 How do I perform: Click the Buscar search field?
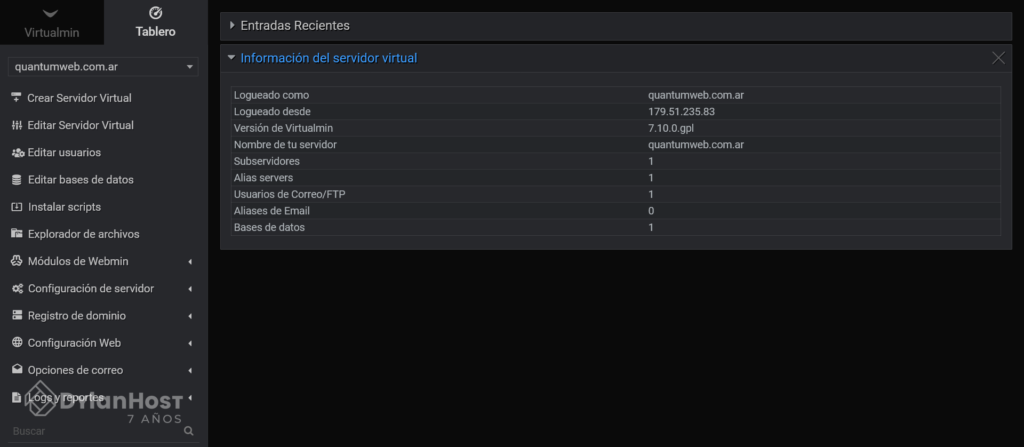[95, 431]
